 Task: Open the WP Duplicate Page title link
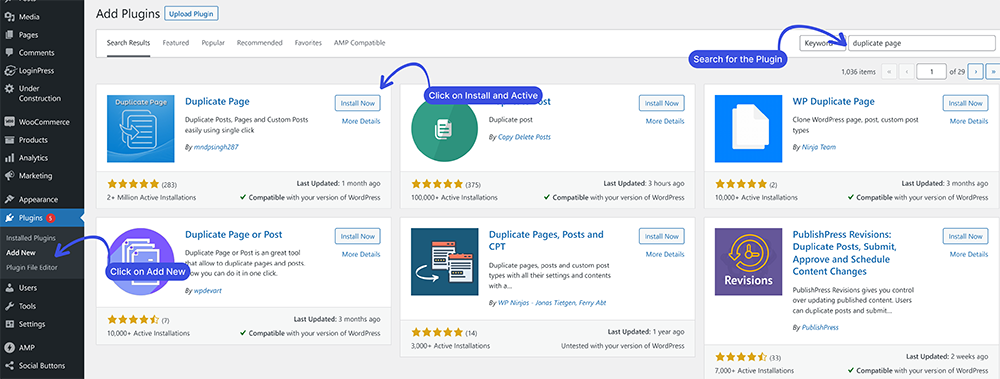[x=834, y=101]
